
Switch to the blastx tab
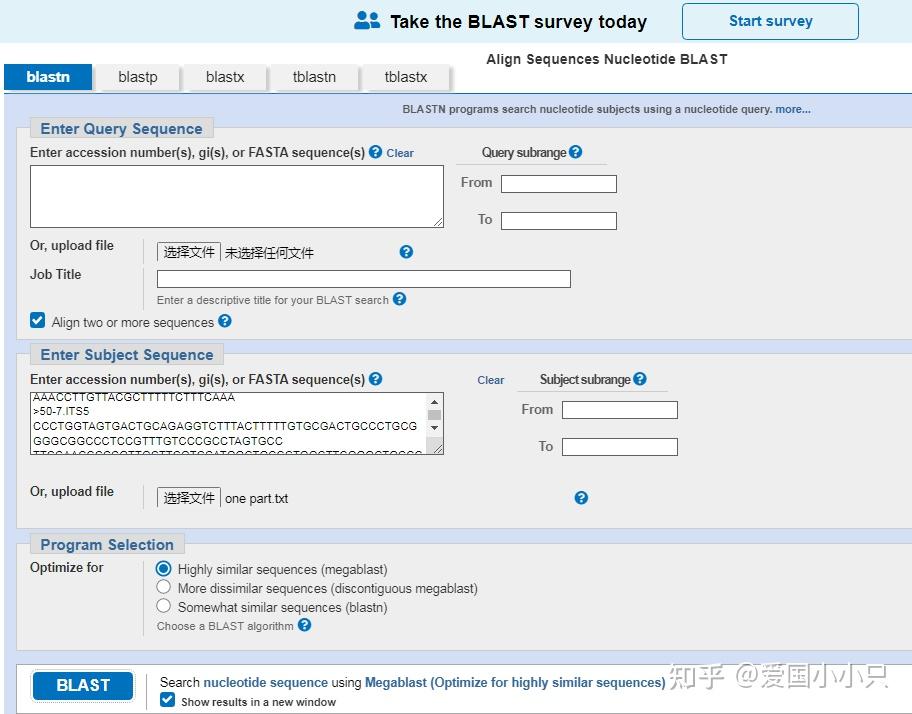pyautogui.click(x=225, y=77)
